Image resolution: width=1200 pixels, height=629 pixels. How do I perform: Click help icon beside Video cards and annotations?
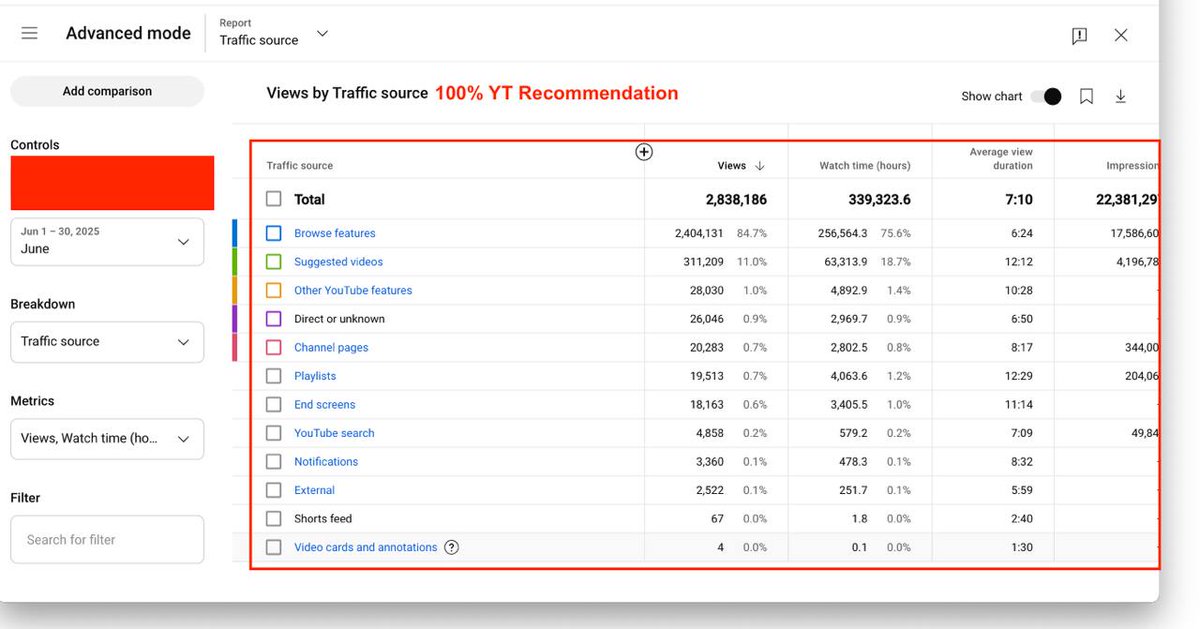pos(451,547)
